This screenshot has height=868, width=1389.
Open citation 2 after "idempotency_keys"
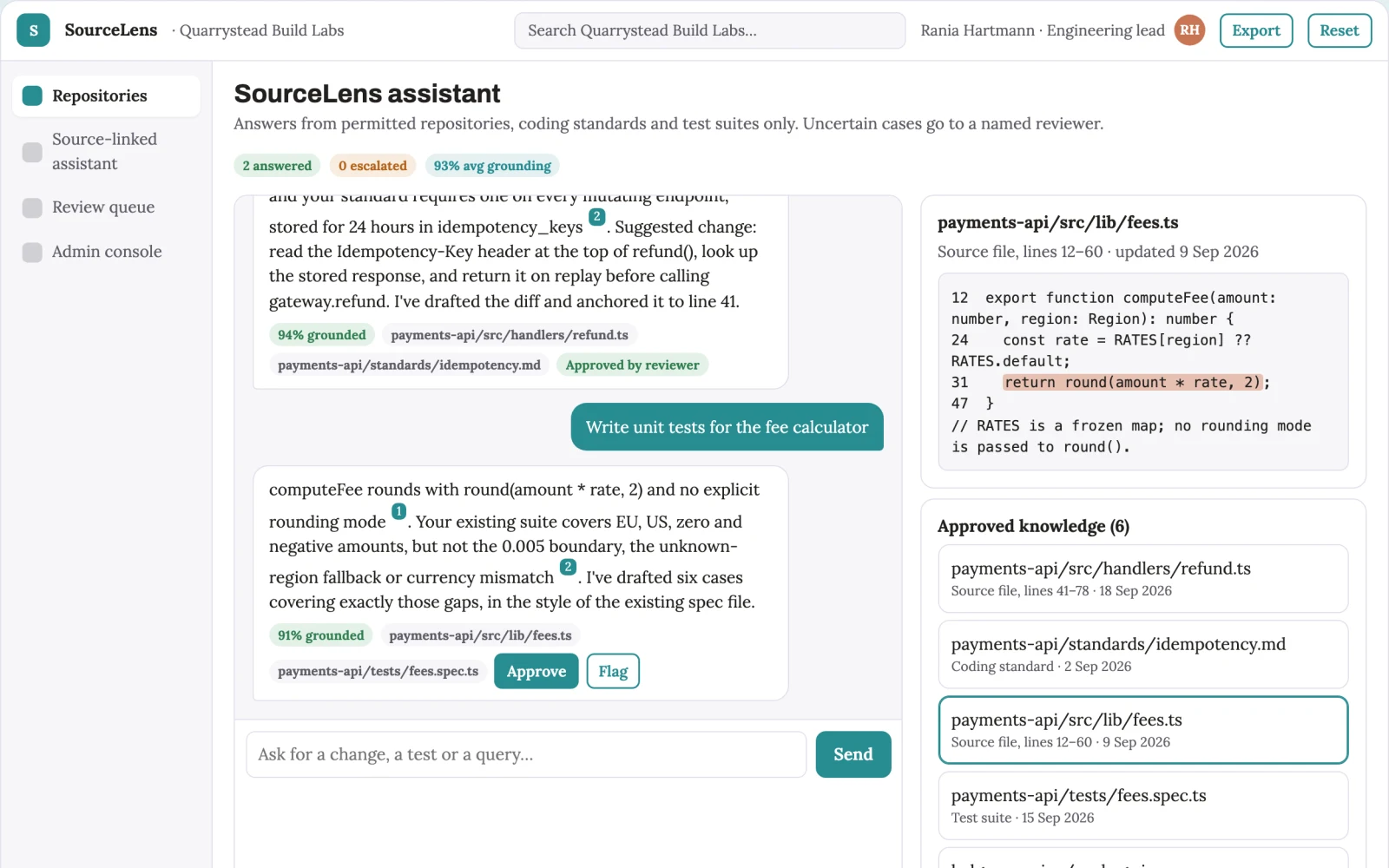[x=596, y=217]
